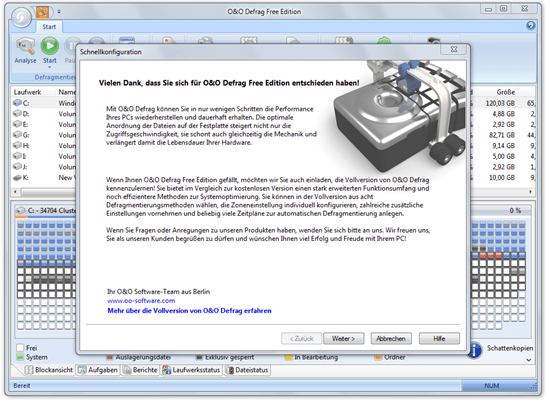Click the orange quick access toolbar icon

pyautogui.click(x=42, y=12)
